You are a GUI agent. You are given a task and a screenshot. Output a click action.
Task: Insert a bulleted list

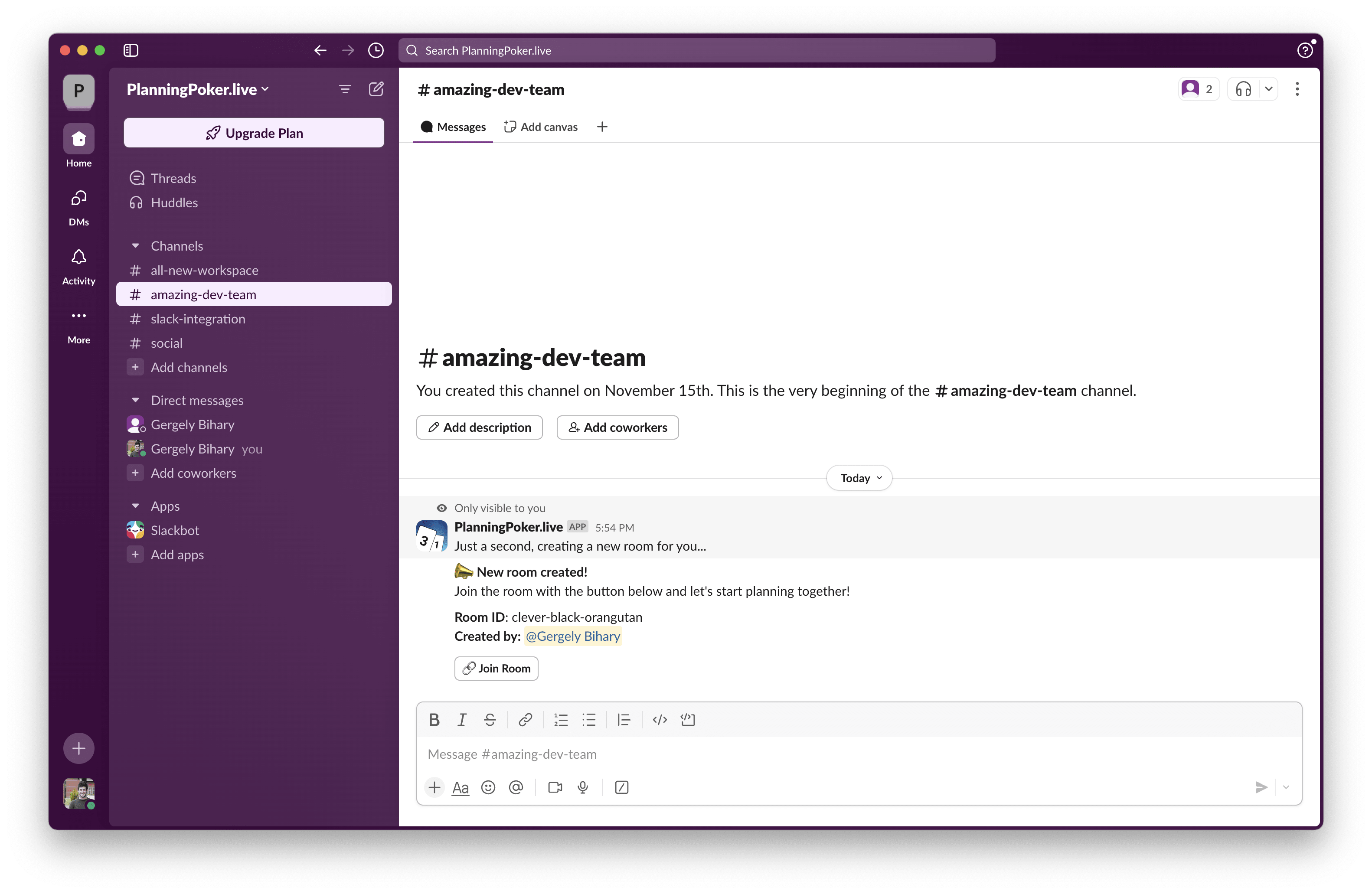[588, 719]
